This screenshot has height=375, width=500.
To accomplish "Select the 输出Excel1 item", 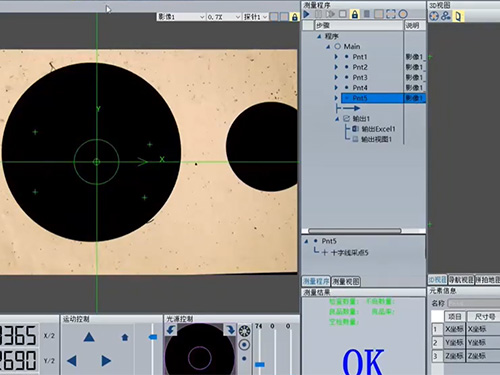I will pos(374,129).
